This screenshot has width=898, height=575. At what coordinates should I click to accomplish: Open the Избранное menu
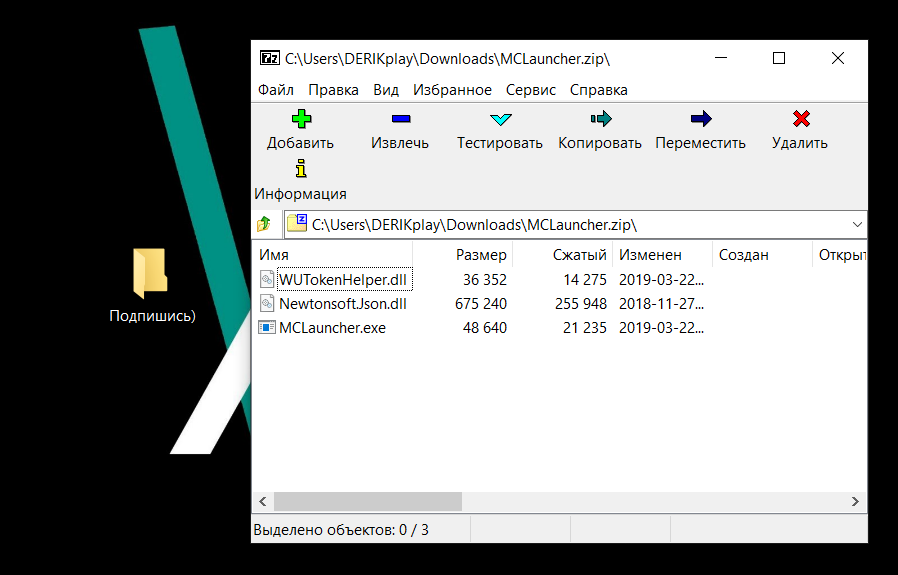tap(452, 90)
